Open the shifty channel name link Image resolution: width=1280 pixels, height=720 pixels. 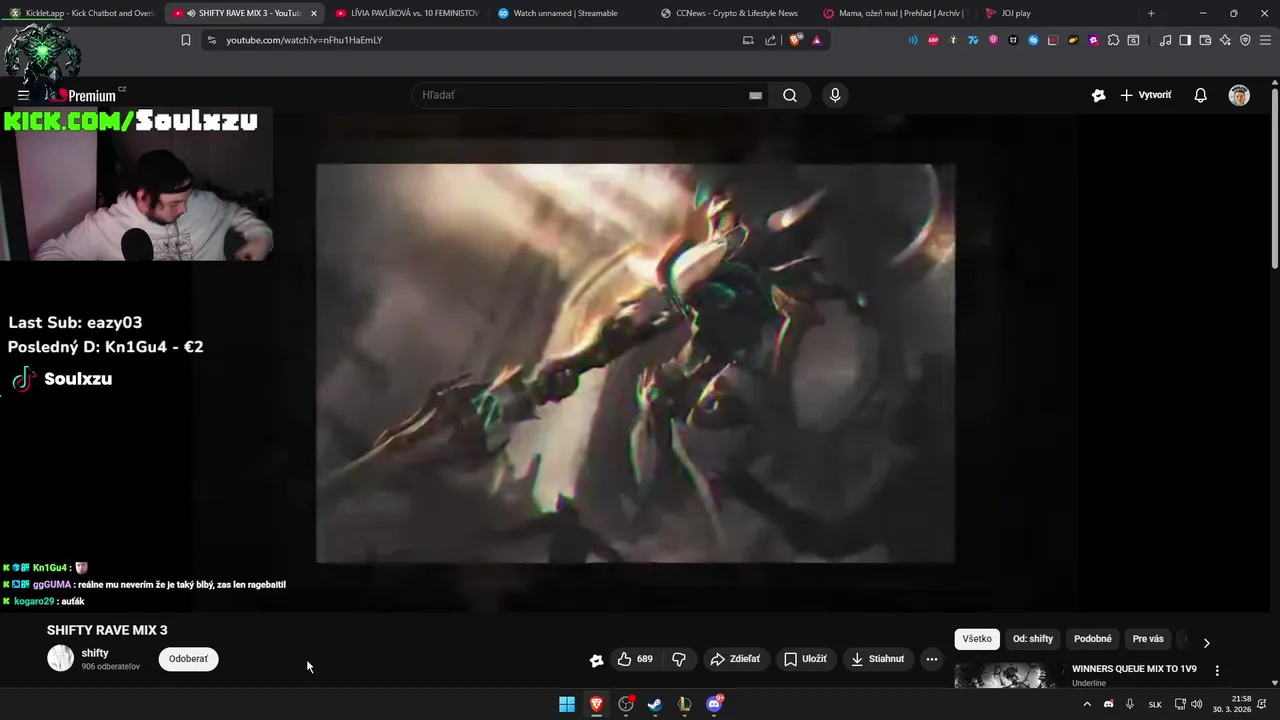point(95,653)
